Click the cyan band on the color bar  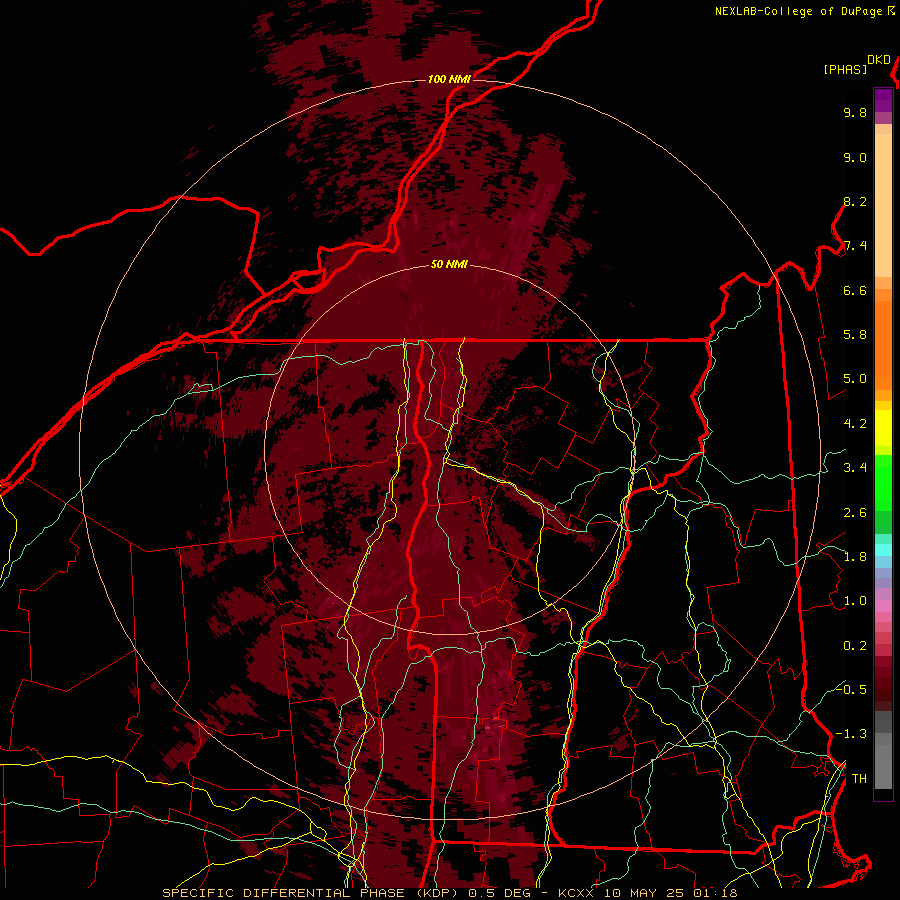point(883,550)
